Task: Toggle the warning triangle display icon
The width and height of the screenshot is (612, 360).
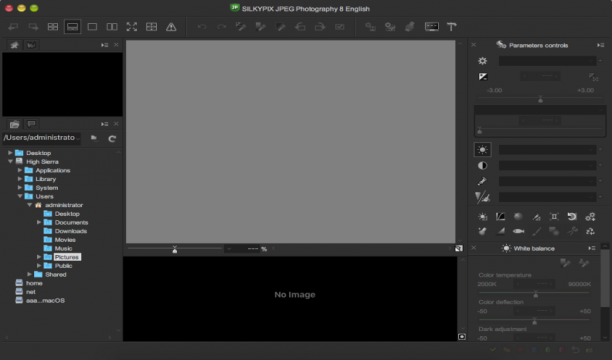Action: pyautogui.click(x=171, y=27)
